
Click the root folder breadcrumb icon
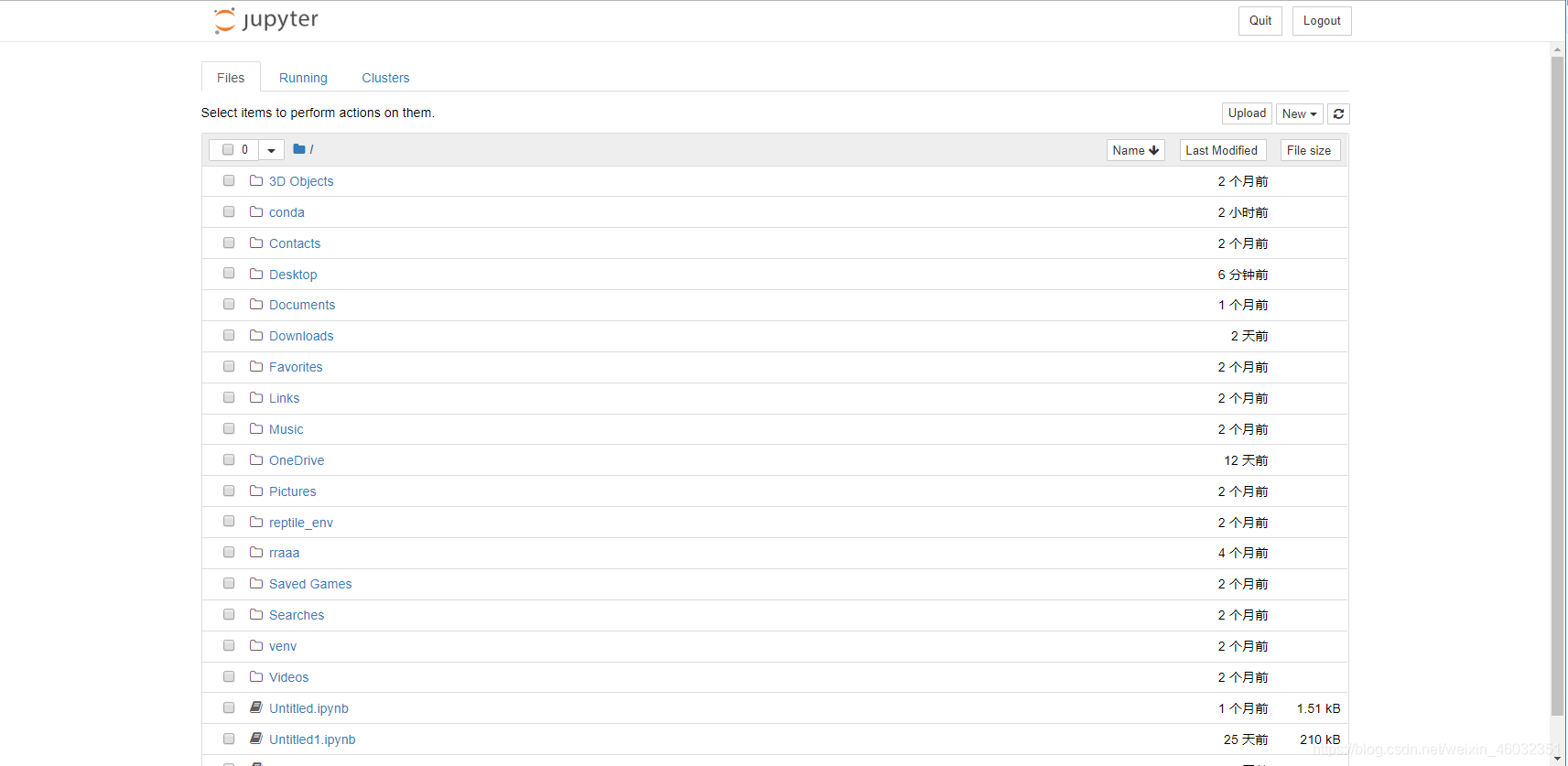pos(299,149)
